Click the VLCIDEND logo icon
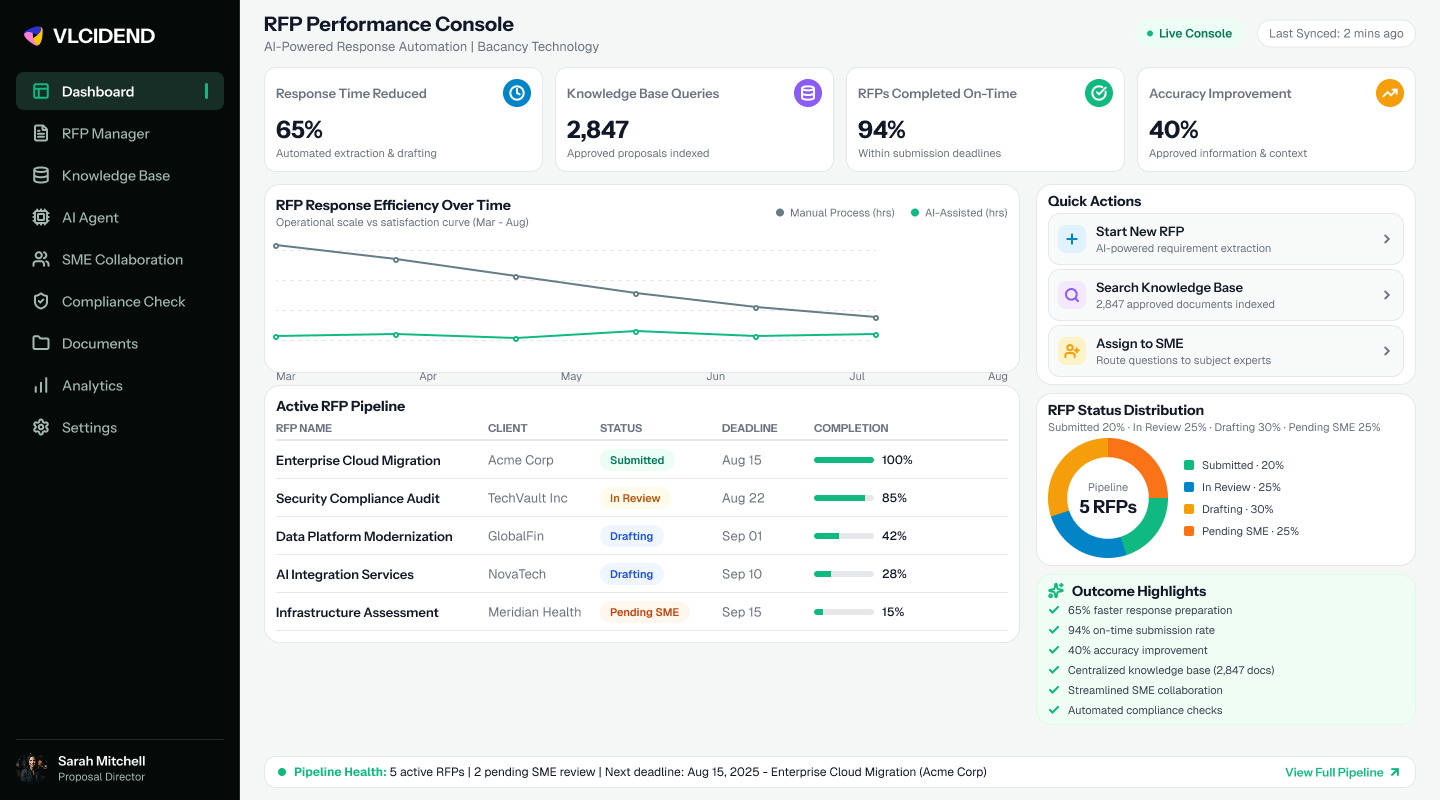This screenshot has width=1440, height=800. pyautogui.click(x=34, y=36)
